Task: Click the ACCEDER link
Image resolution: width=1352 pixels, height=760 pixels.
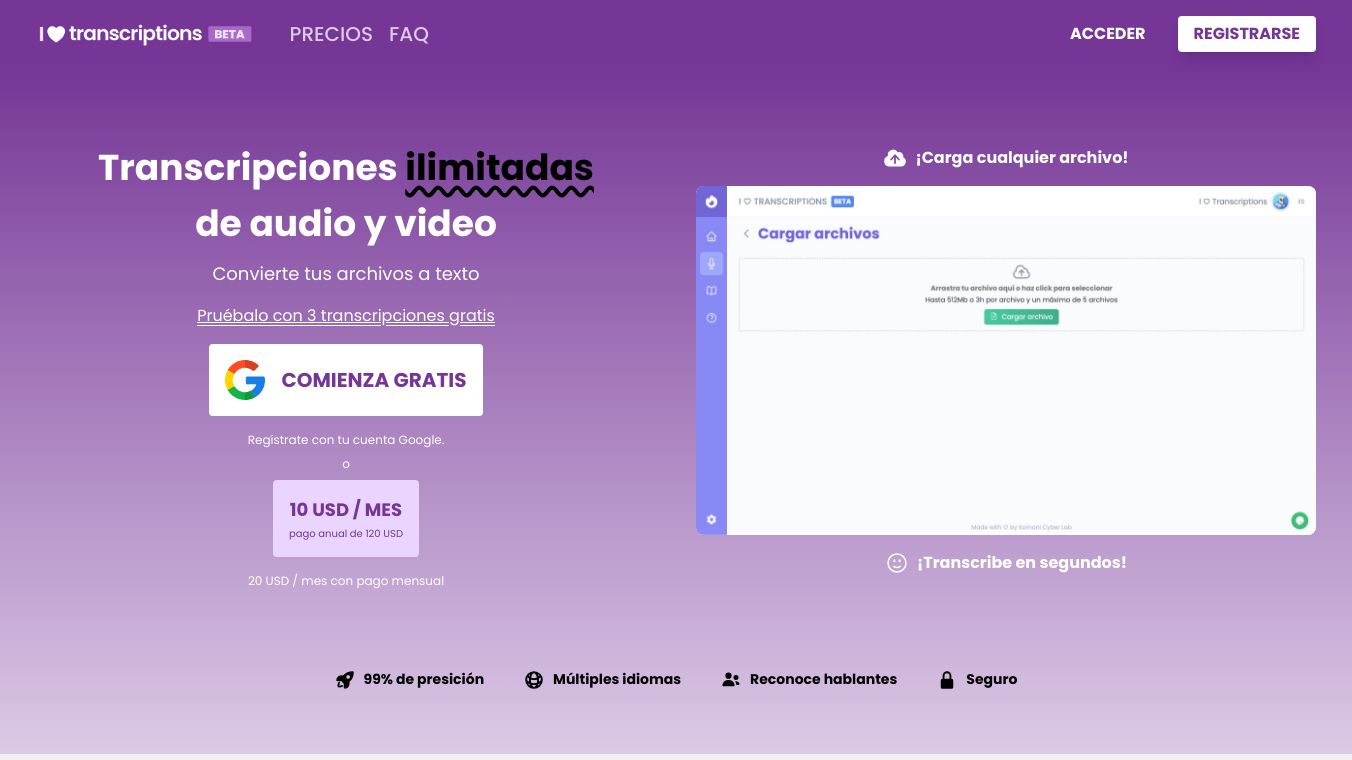Action: 1107,34
